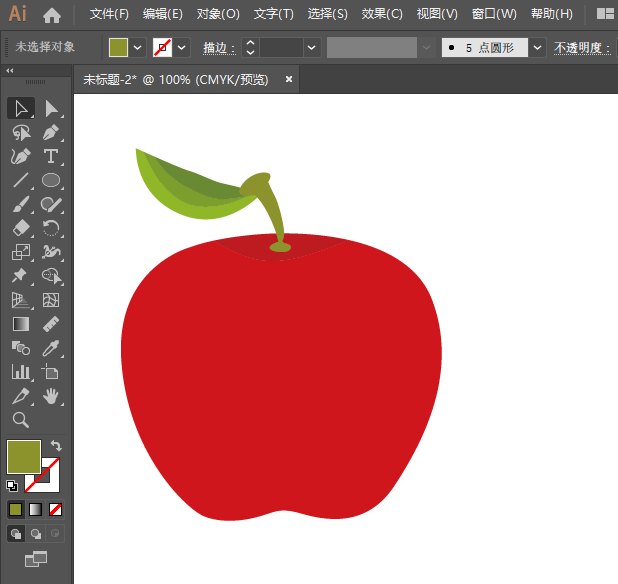Open the 5 点圆形 brush dropdown
Viewport: 618px width, 584px height.
pos(538,47)
